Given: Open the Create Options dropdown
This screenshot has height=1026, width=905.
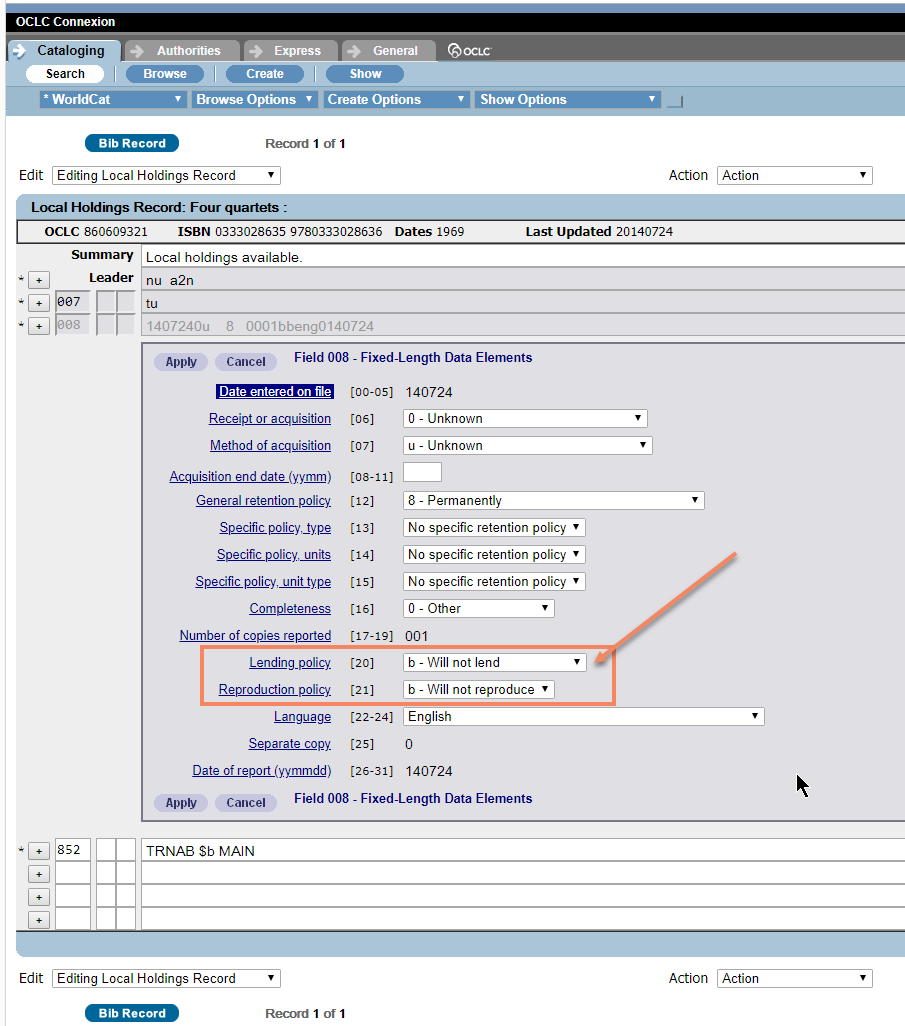Looking at the screenshot, I should [397, 99].
